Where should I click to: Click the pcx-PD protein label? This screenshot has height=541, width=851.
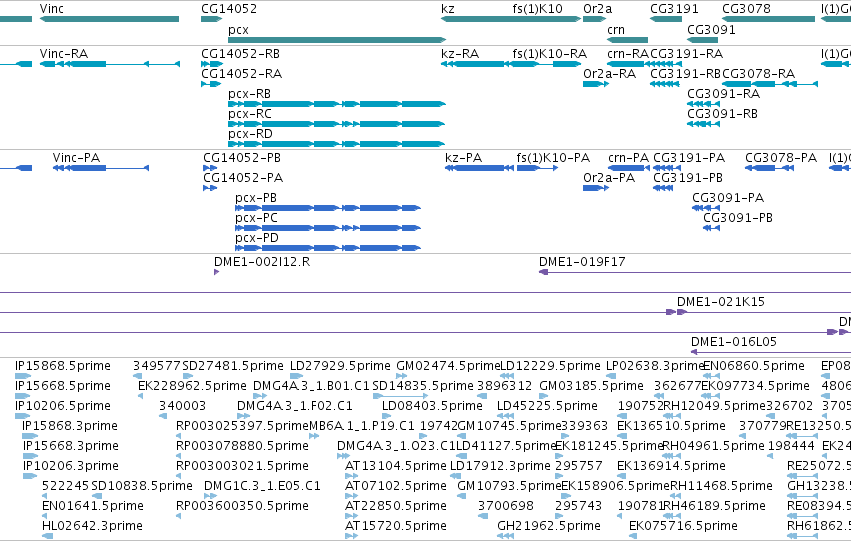click(257, 238)
